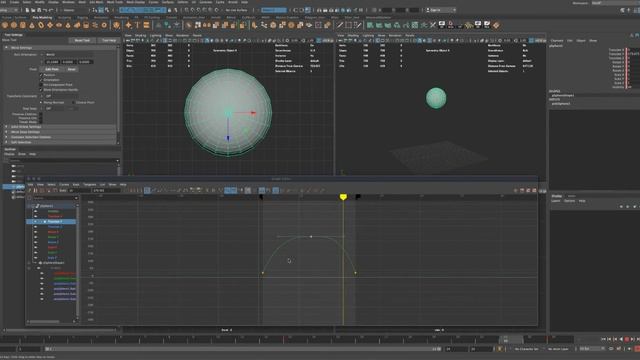Collapse pSphere1 node in Graph Editor outliner
640x360 pixels.
(33, 206)
